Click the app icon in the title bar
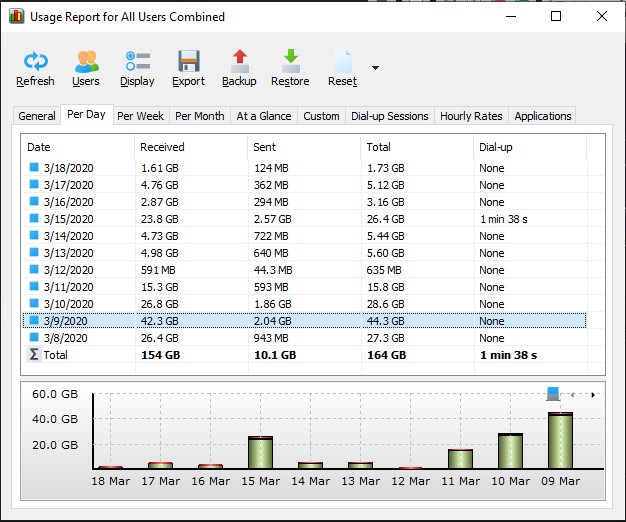The height and width of the screenshot is (522, 626). click(x=16, y=16)
